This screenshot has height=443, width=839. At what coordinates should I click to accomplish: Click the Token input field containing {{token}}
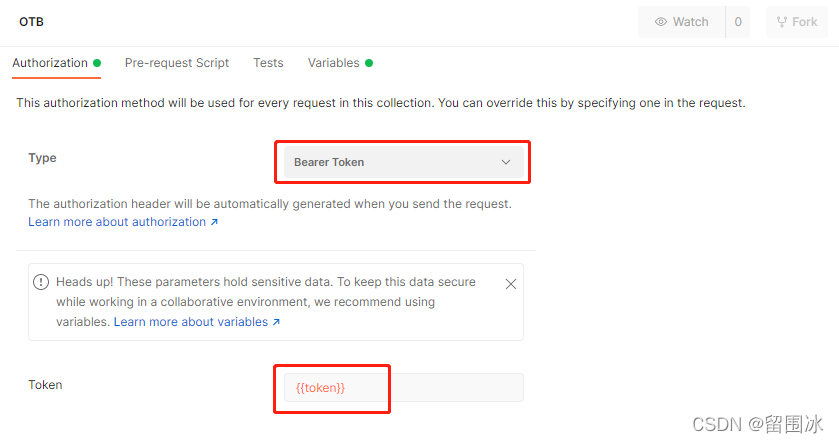click(403, 387)
